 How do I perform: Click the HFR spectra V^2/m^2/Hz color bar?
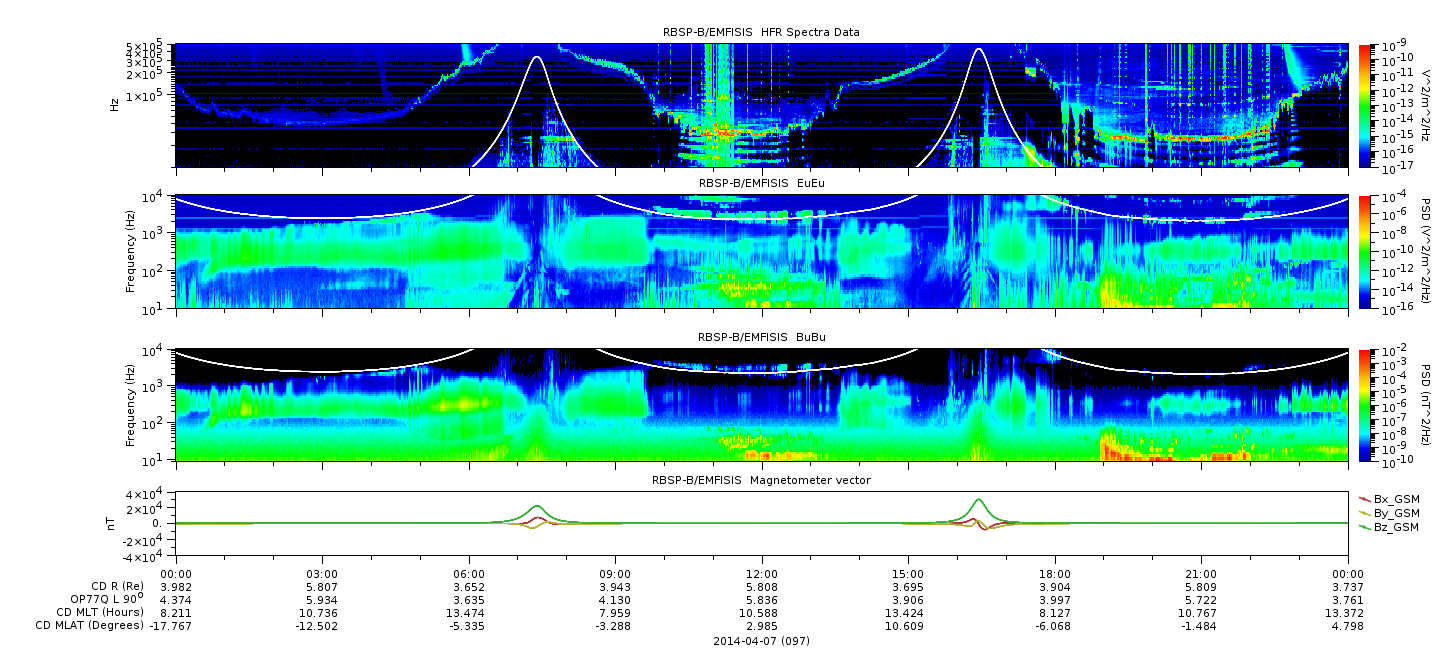(1365, 105)
